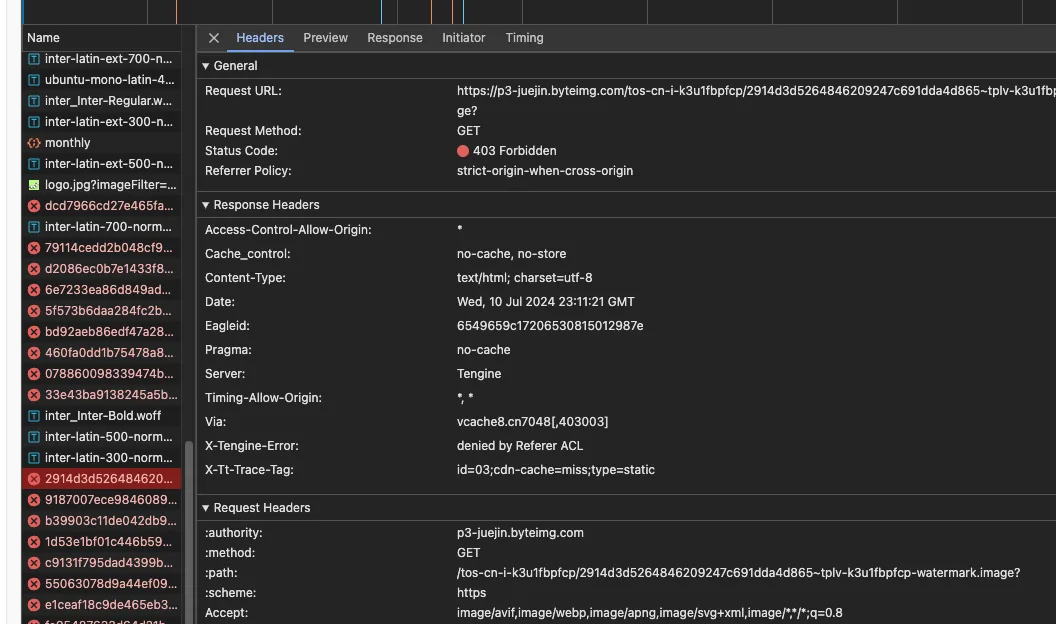Click image icon of logo.jpg request
This screenshot has width=1056, height=624.
click(34, 184)
